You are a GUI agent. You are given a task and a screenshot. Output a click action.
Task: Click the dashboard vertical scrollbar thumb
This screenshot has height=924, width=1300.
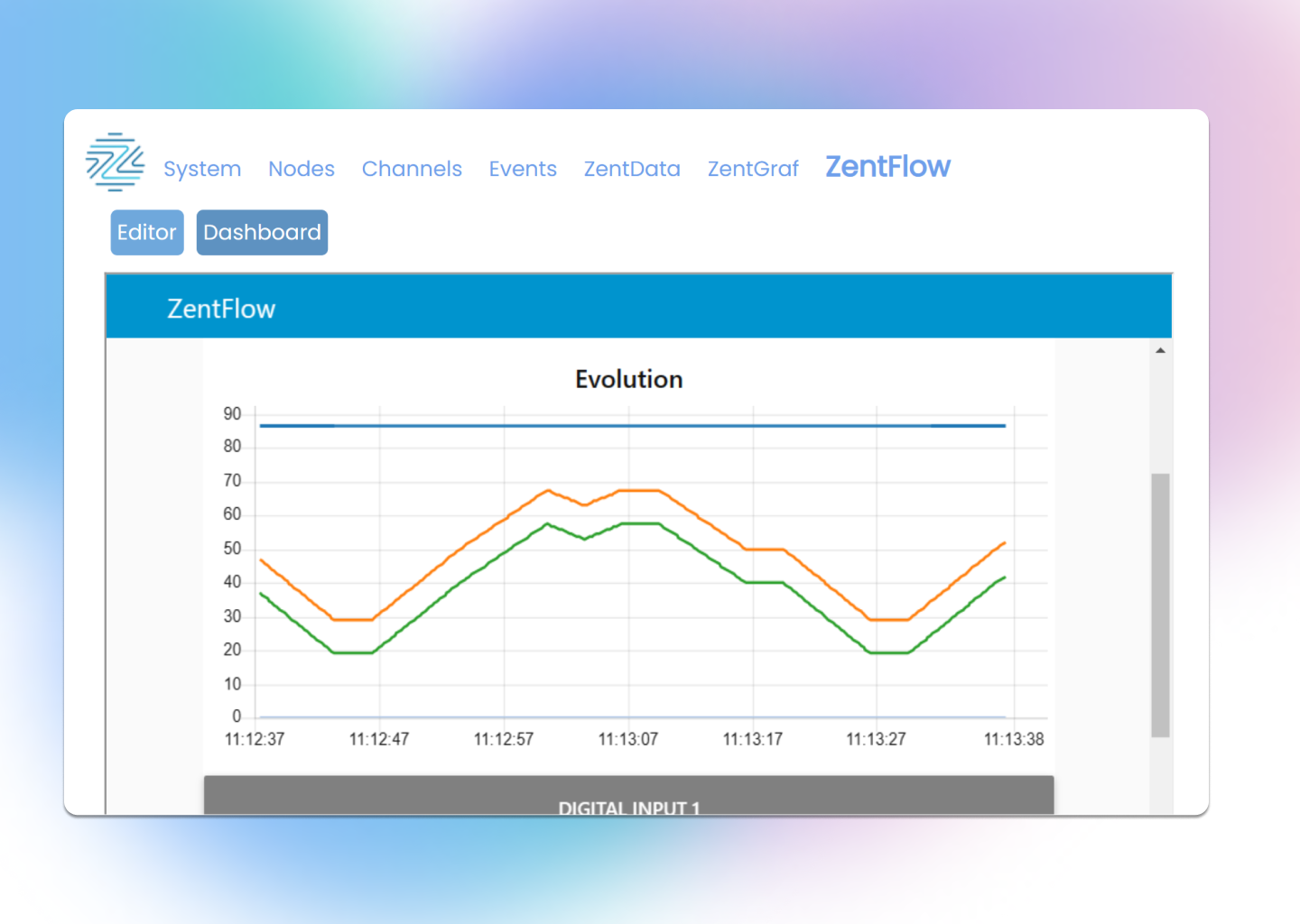point(1160,605)
